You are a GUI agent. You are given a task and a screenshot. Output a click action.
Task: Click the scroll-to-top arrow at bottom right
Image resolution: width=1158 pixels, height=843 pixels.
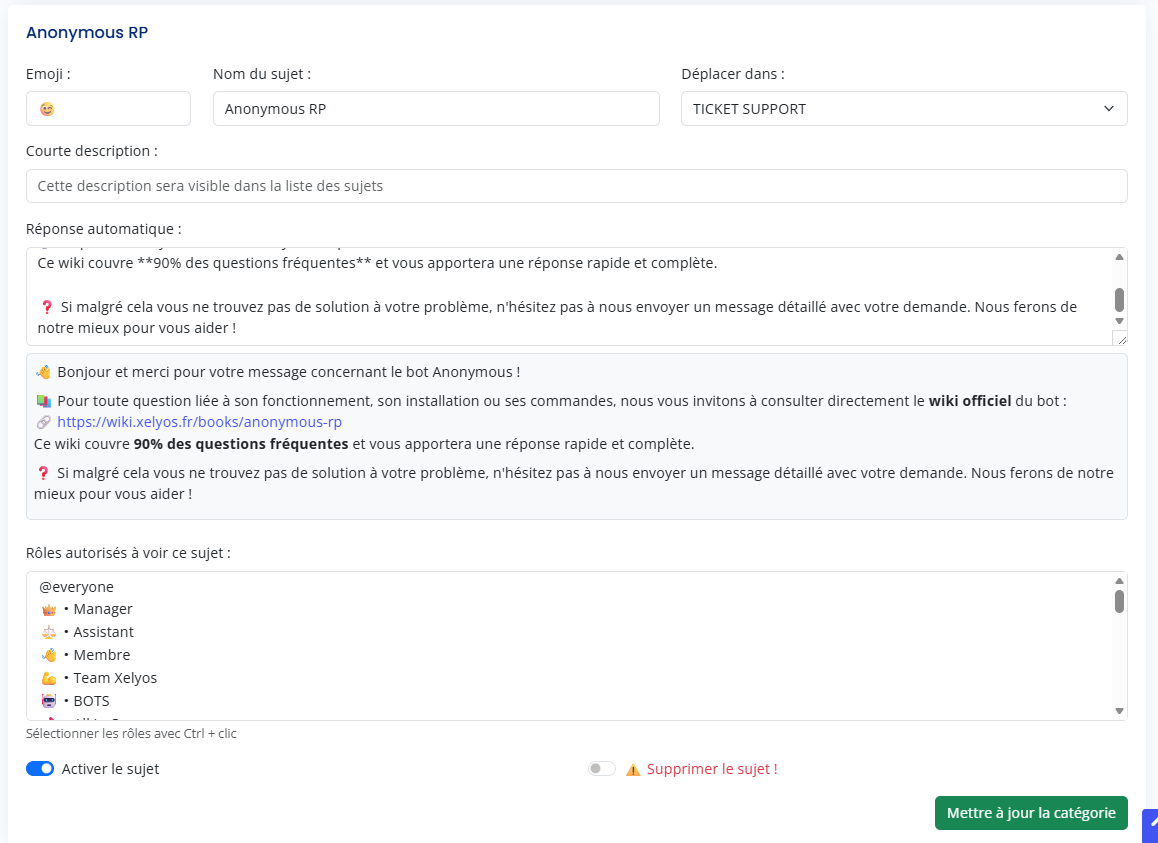click(1150, 826)
